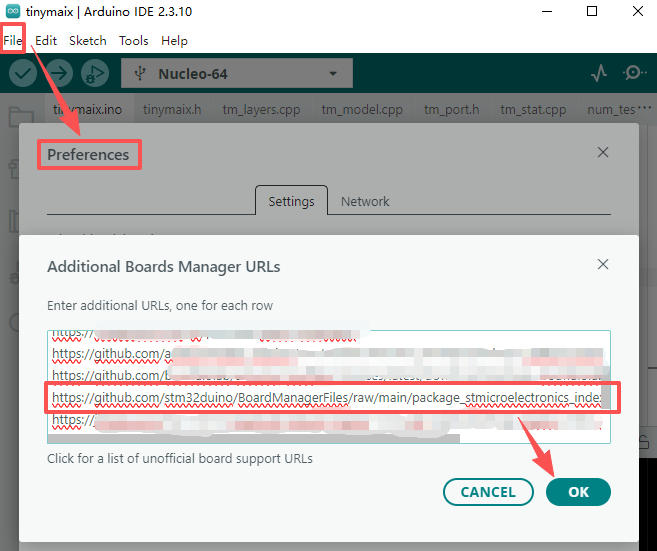Viewport: 657px width, 551px height.
Task: Close the Additional Boards Manager URLs dialog
Action: tap(603, 264)
